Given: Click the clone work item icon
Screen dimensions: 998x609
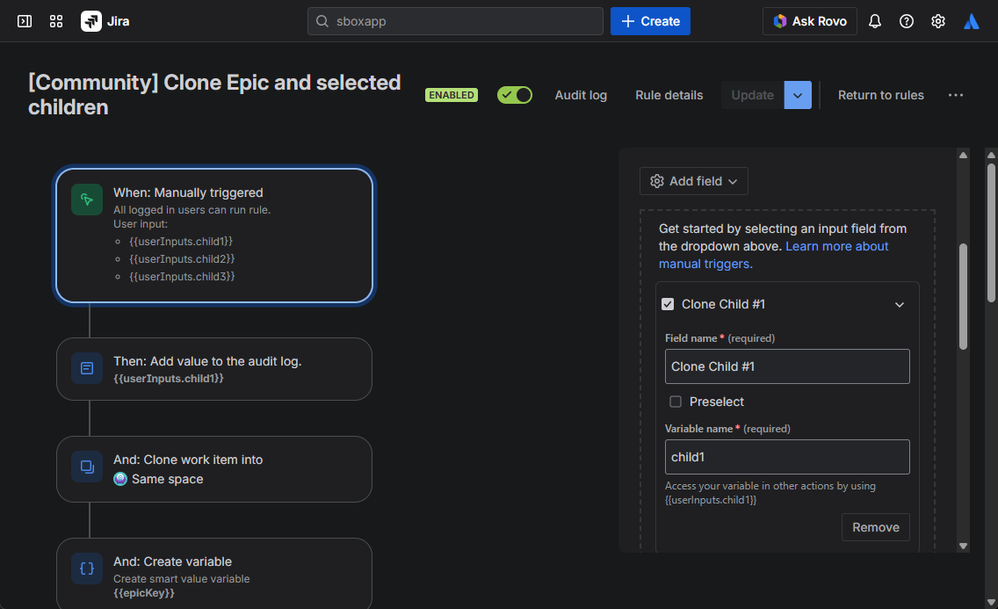Looking at the screenshot, I should click(x=87, y=467).
